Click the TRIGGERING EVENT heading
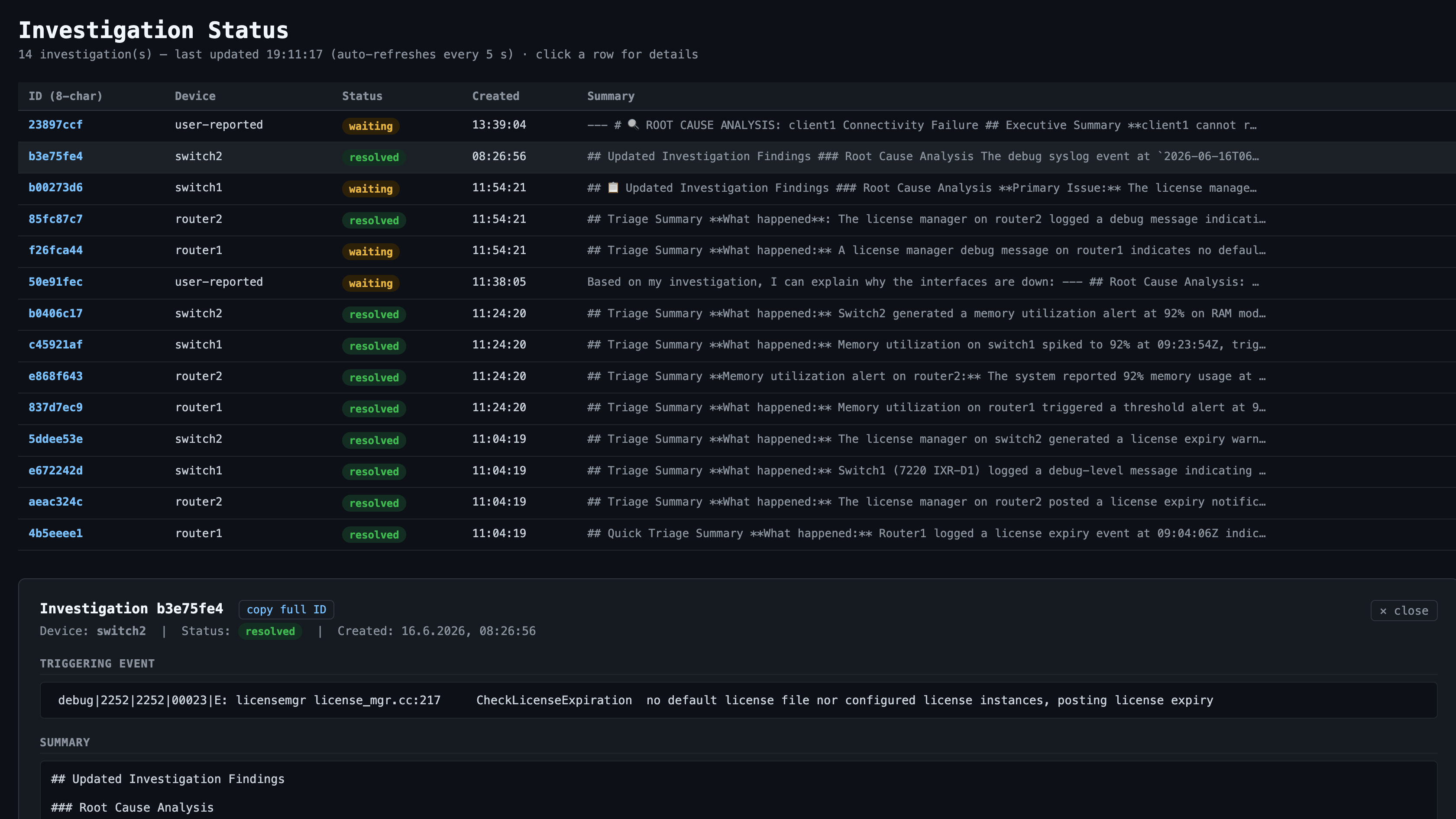The image size is (1456, 819). tap(97, 664)
